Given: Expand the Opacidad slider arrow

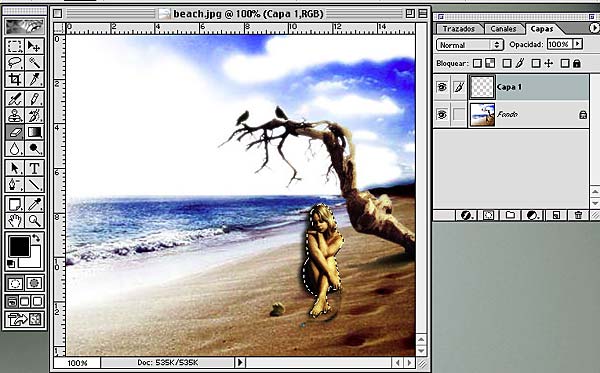Looking at the screenshot, I should tap(578, 44).
